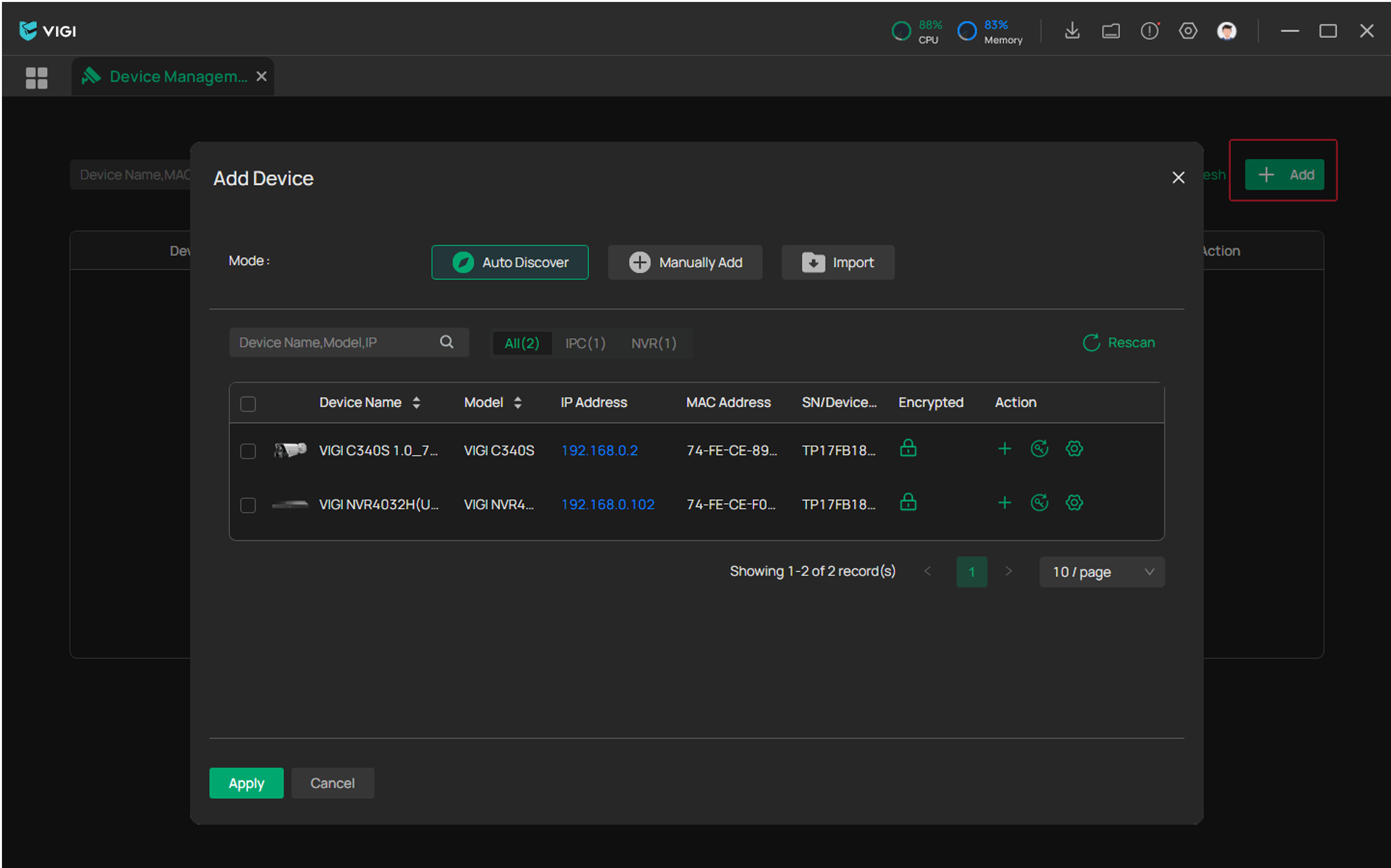This screenshot has height=868, width=1391.
Task: Close the Add Device dialog
Action: [1178, 178]
